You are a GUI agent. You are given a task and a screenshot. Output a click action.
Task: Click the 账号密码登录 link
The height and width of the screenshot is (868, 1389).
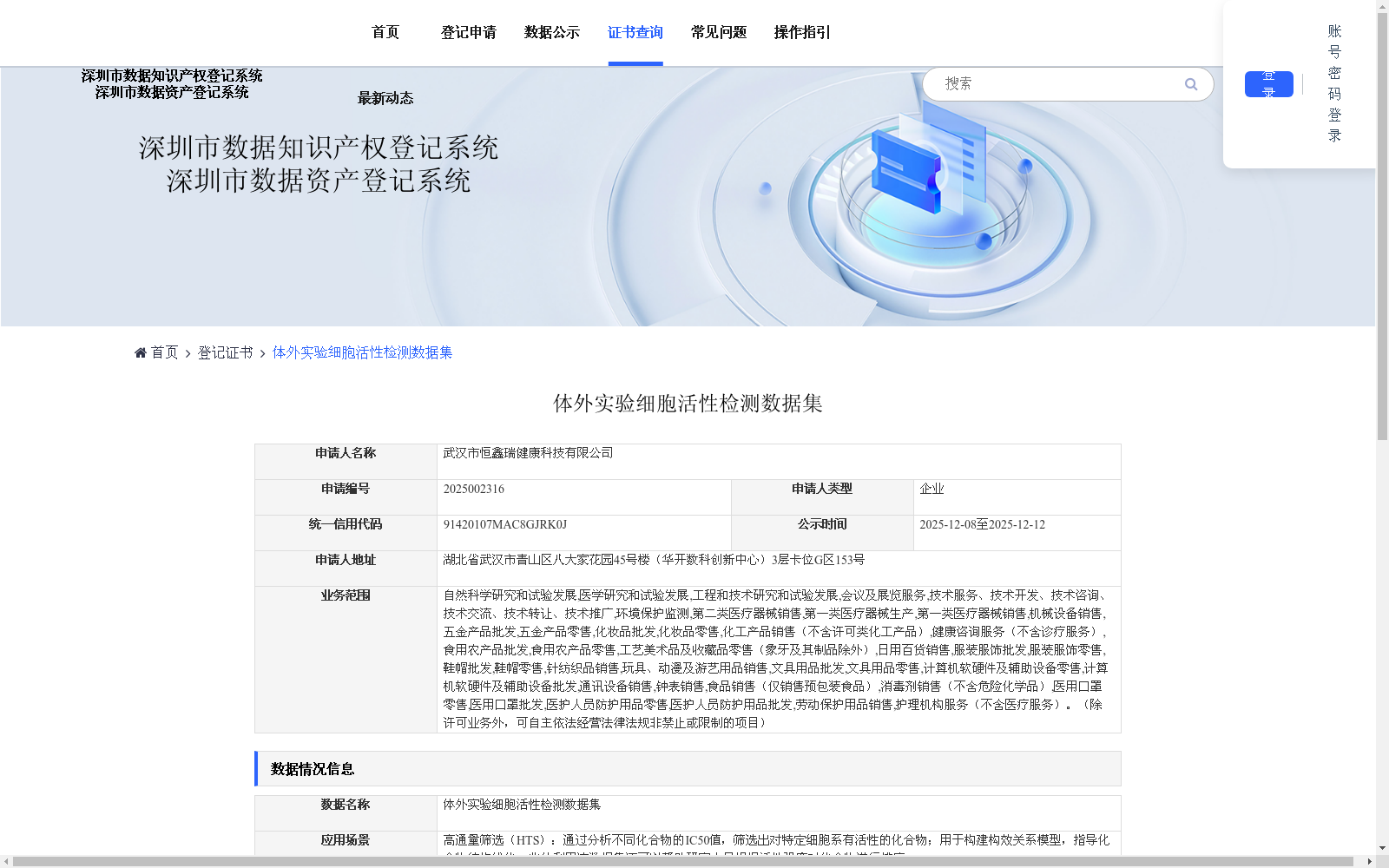(x=1335, y=83)
